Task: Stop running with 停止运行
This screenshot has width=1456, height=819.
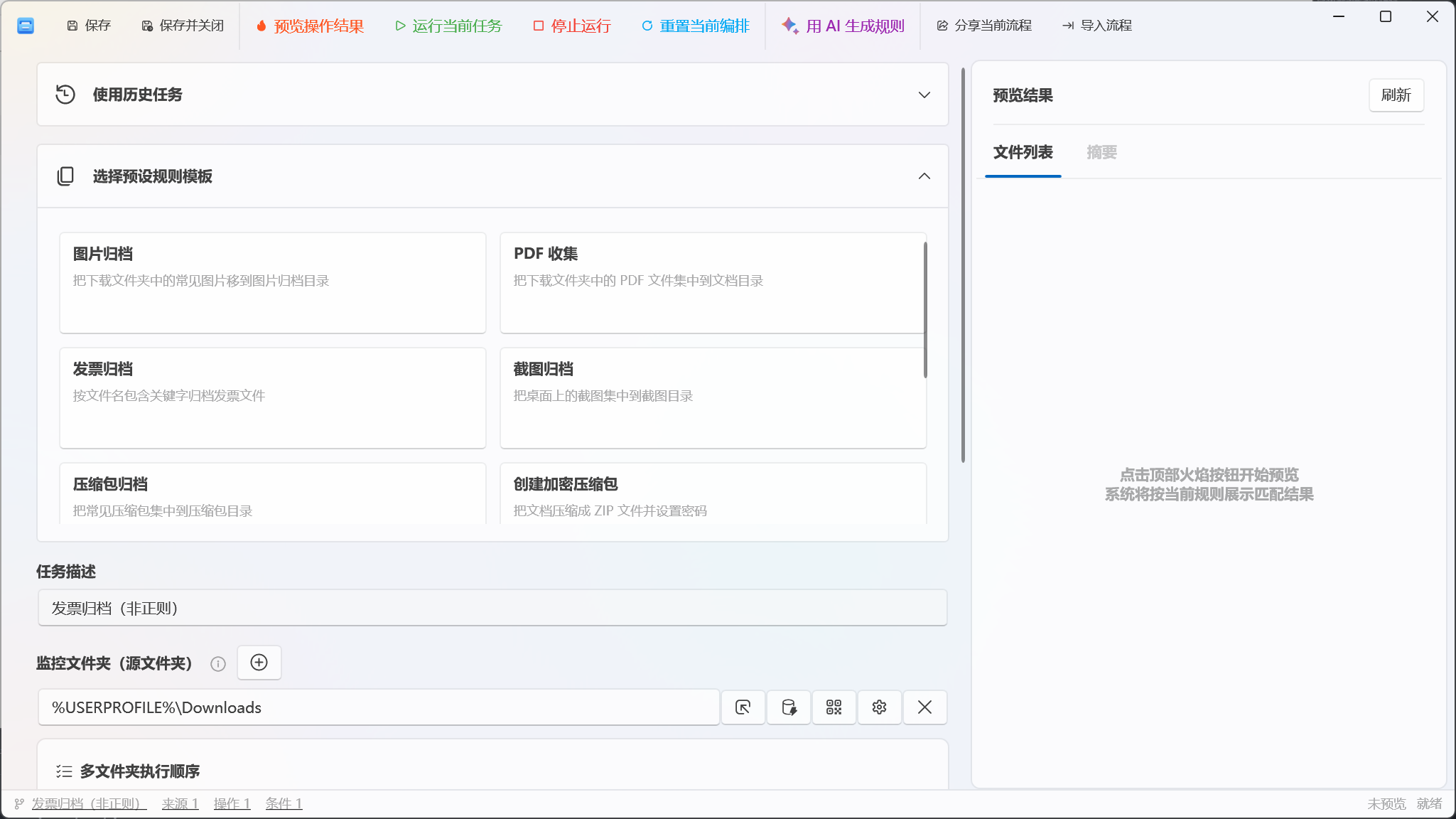Action: (572, 26)
